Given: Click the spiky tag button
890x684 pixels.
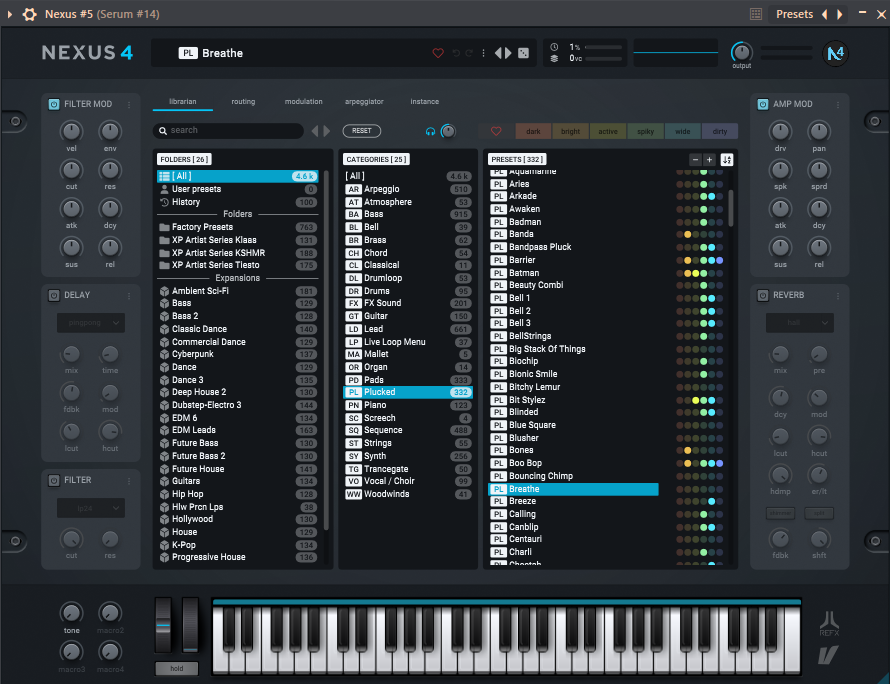Looking at the screenshot, I should click(x=645, y=131).
